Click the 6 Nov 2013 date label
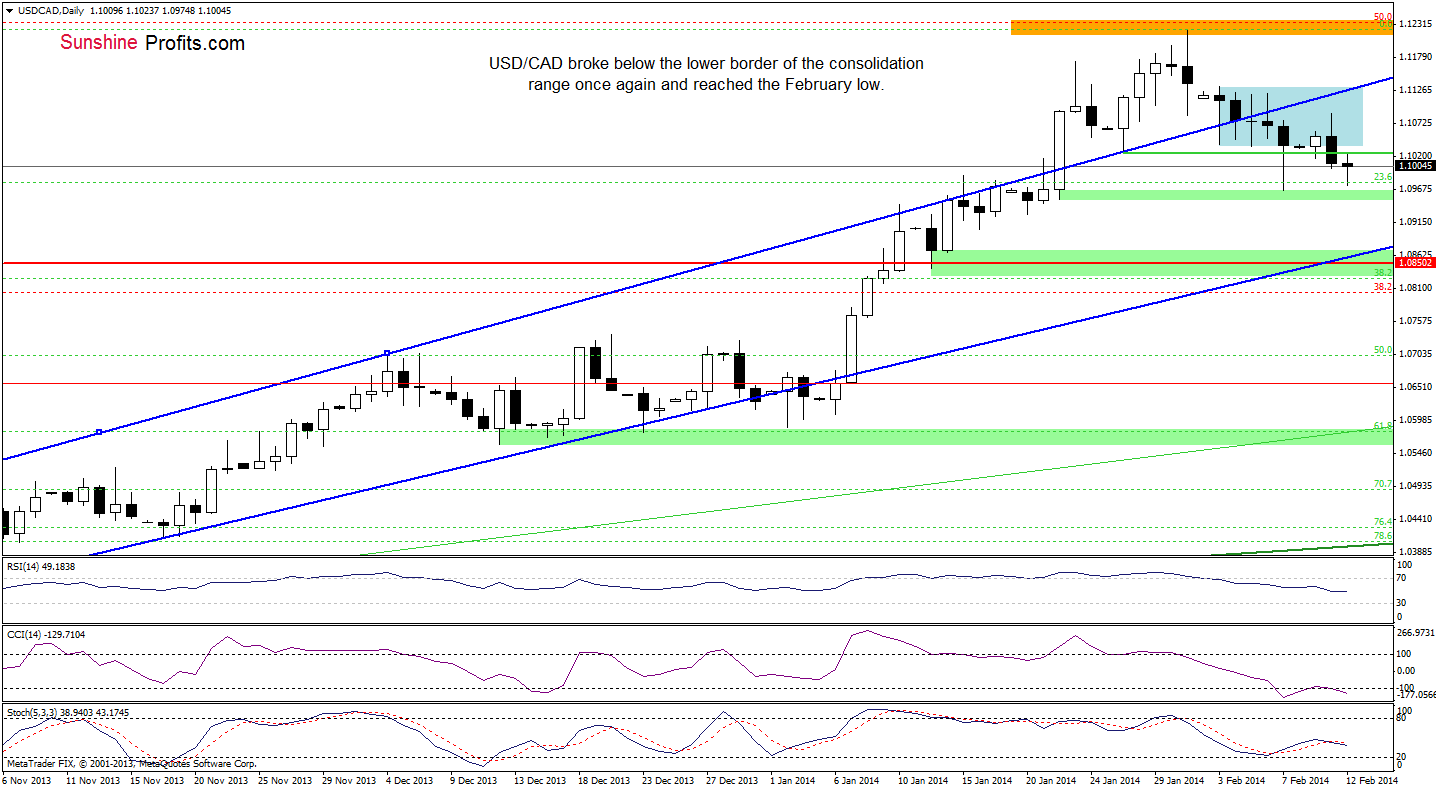 tap(26, 779)
